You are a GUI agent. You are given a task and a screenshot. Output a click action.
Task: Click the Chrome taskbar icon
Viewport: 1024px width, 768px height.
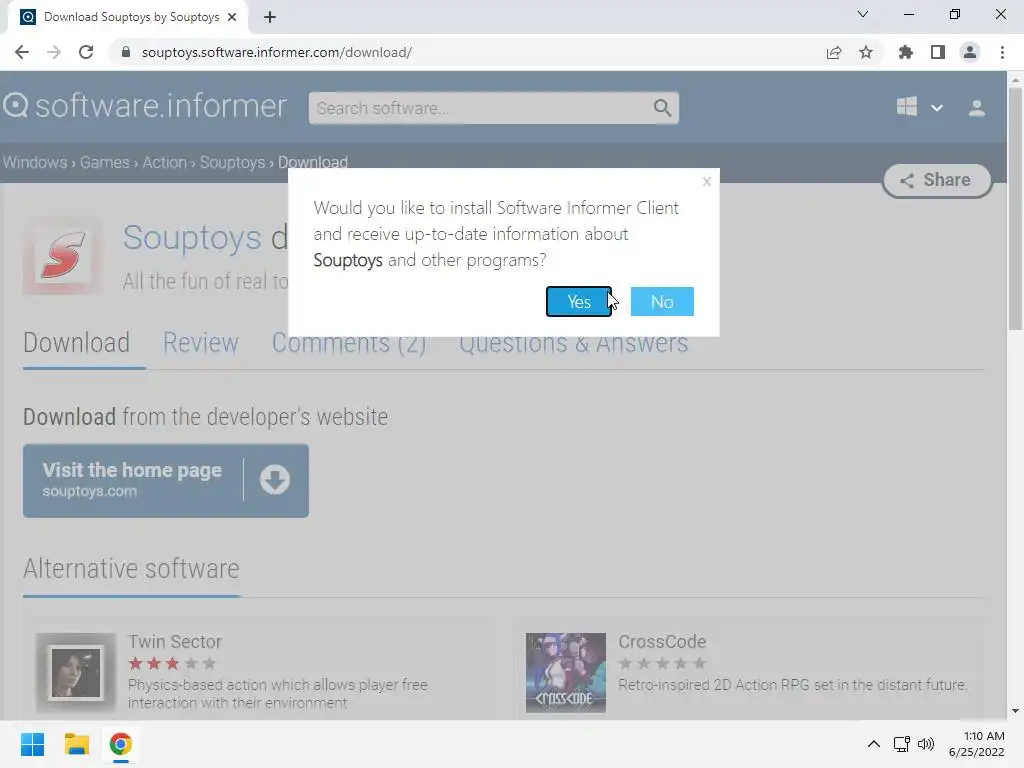(120, 744)
